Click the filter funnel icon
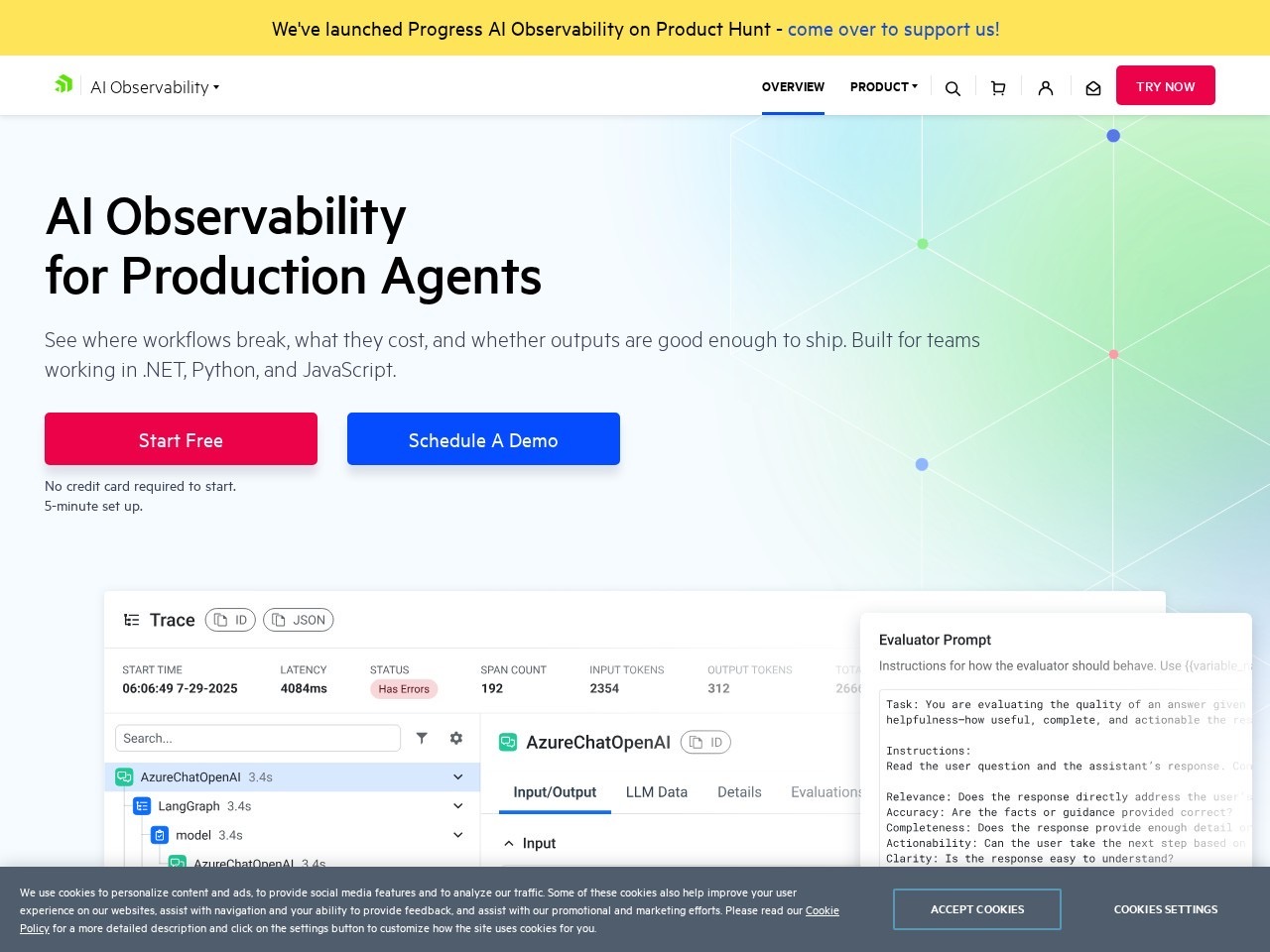This screenshot has height=952, width=1270. (x=422, y=738)
